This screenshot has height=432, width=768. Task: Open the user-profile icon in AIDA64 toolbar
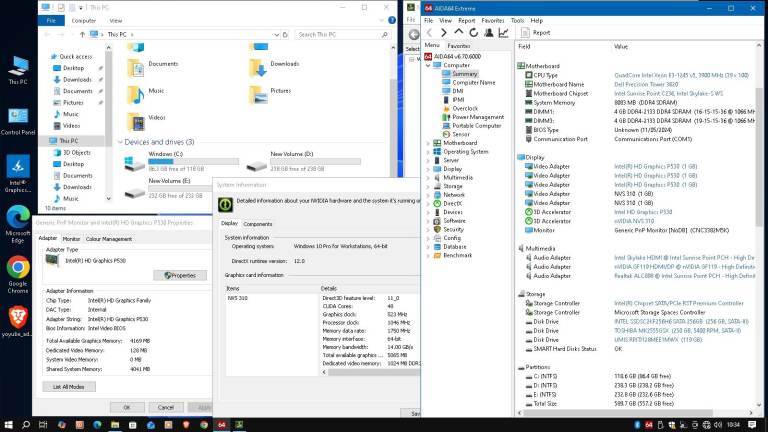click(490, 32)
